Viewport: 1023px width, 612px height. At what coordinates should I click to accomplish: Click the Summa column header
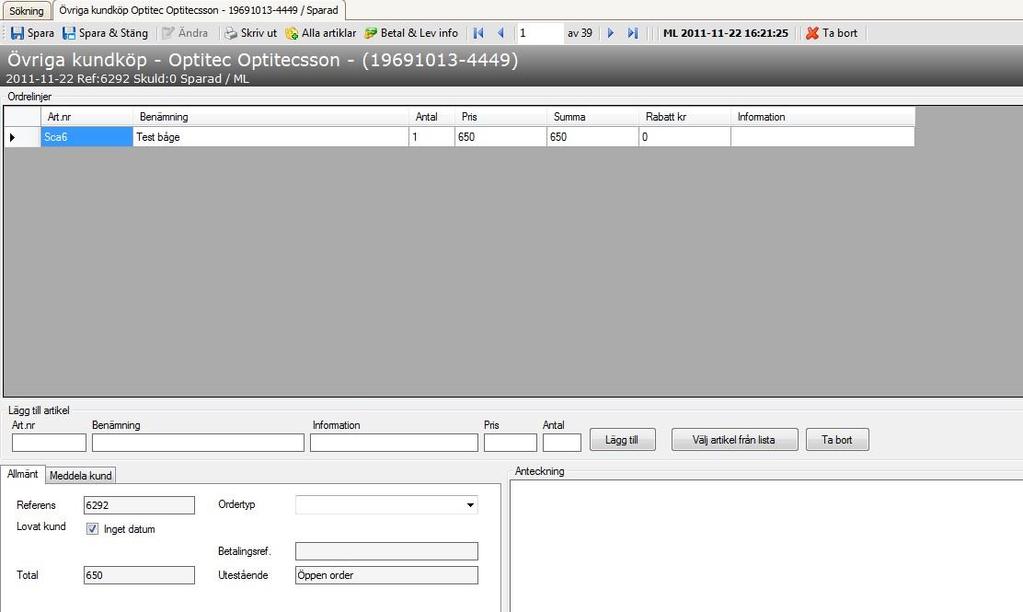(x=592, y=117)
